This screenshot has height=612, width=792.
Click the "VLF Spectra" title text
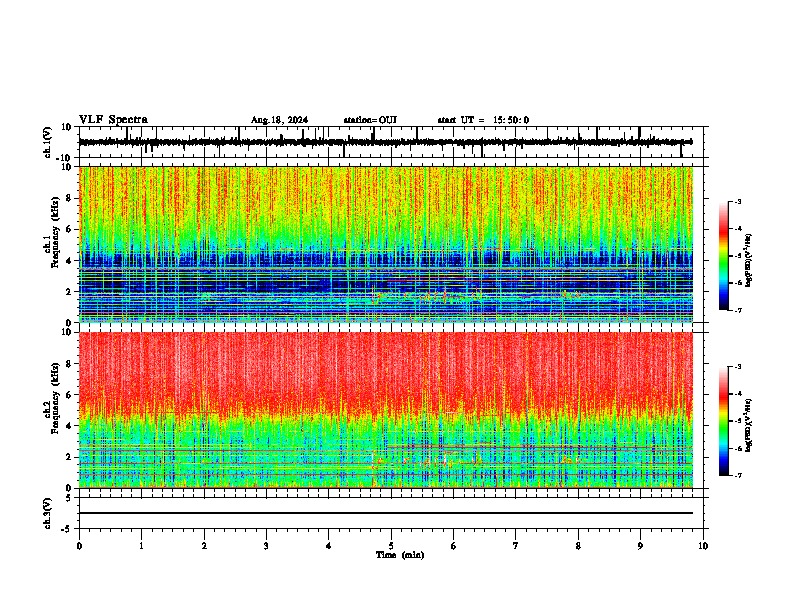pyautogui.click(x=113, y=120)
